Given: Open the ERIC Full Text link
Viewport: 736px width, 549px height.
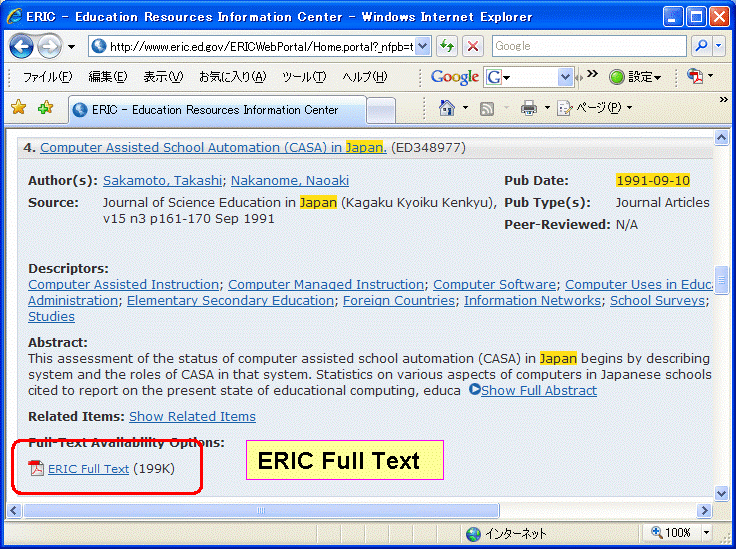Looking at the screenshot, I should (x=88, y=469).
